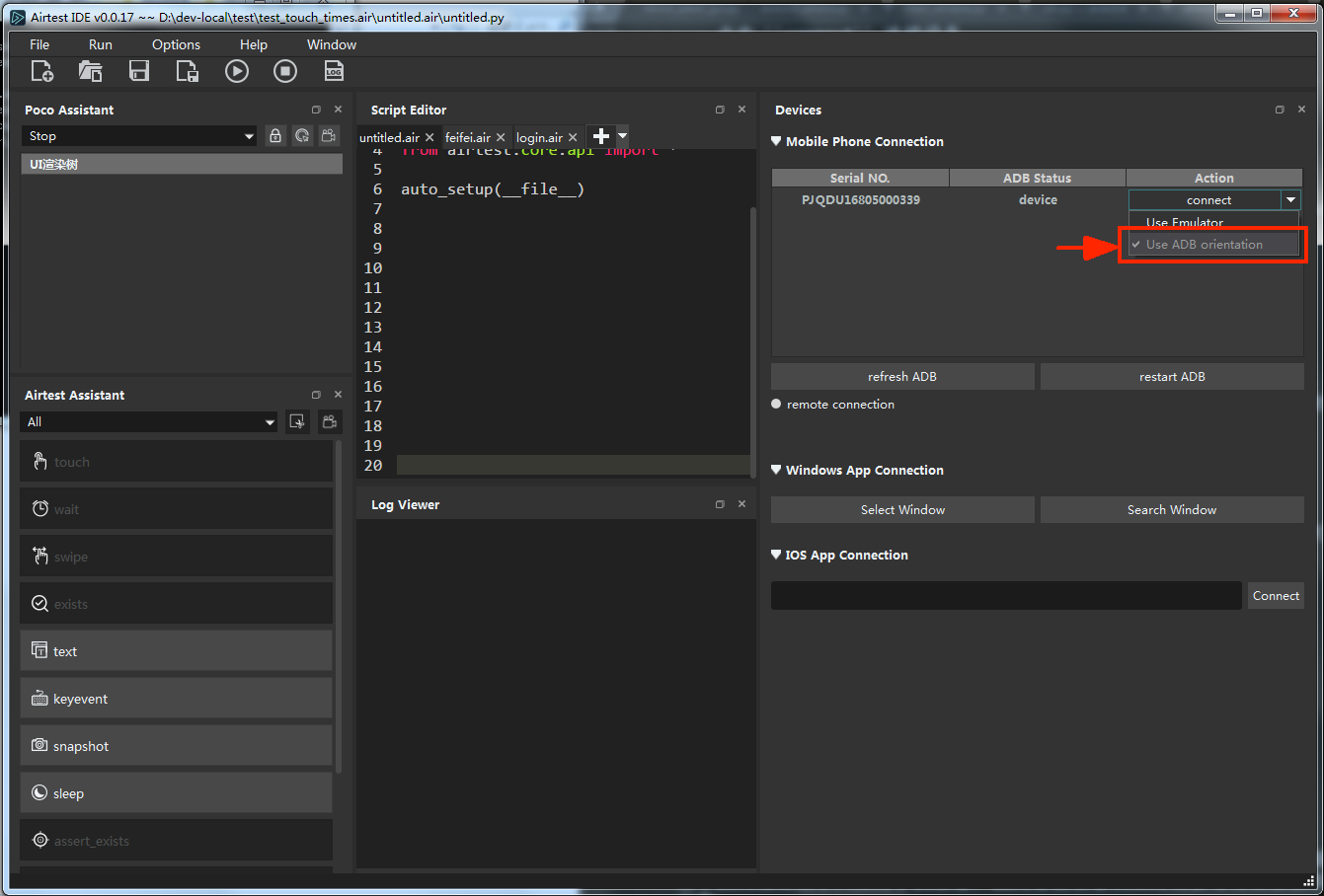
Task: Insert a keyevent command
Action: coord(176,699)
